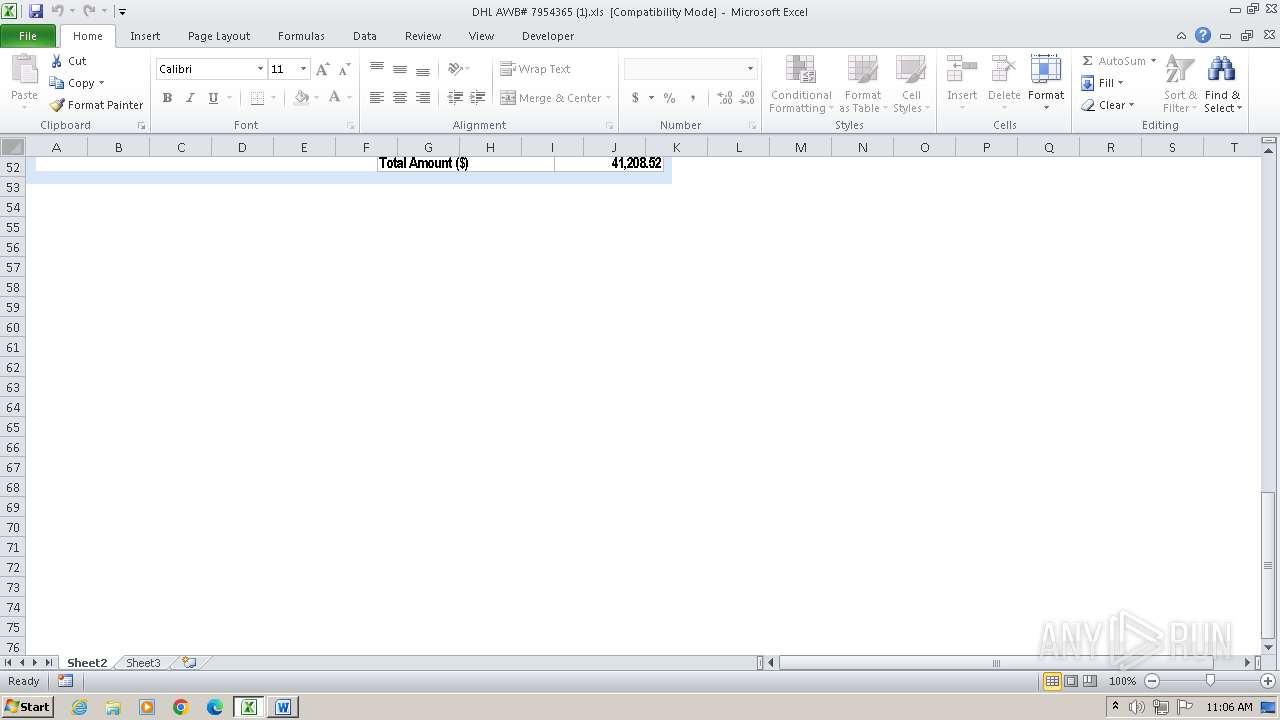Set Top Align for cell text

(x=377, y=69)
